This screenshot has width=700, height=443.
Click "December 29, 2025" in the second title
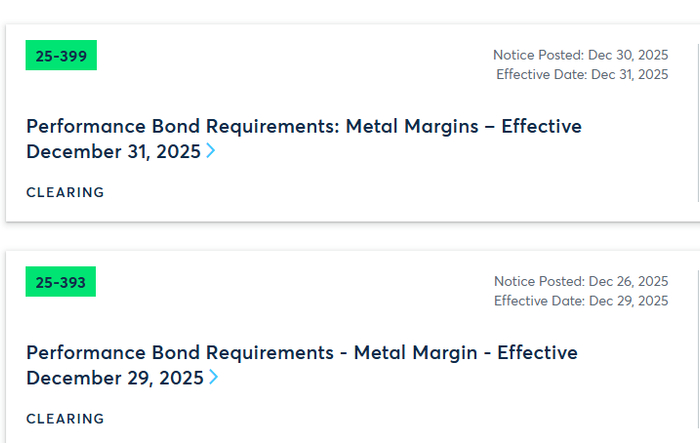(114, 378)
